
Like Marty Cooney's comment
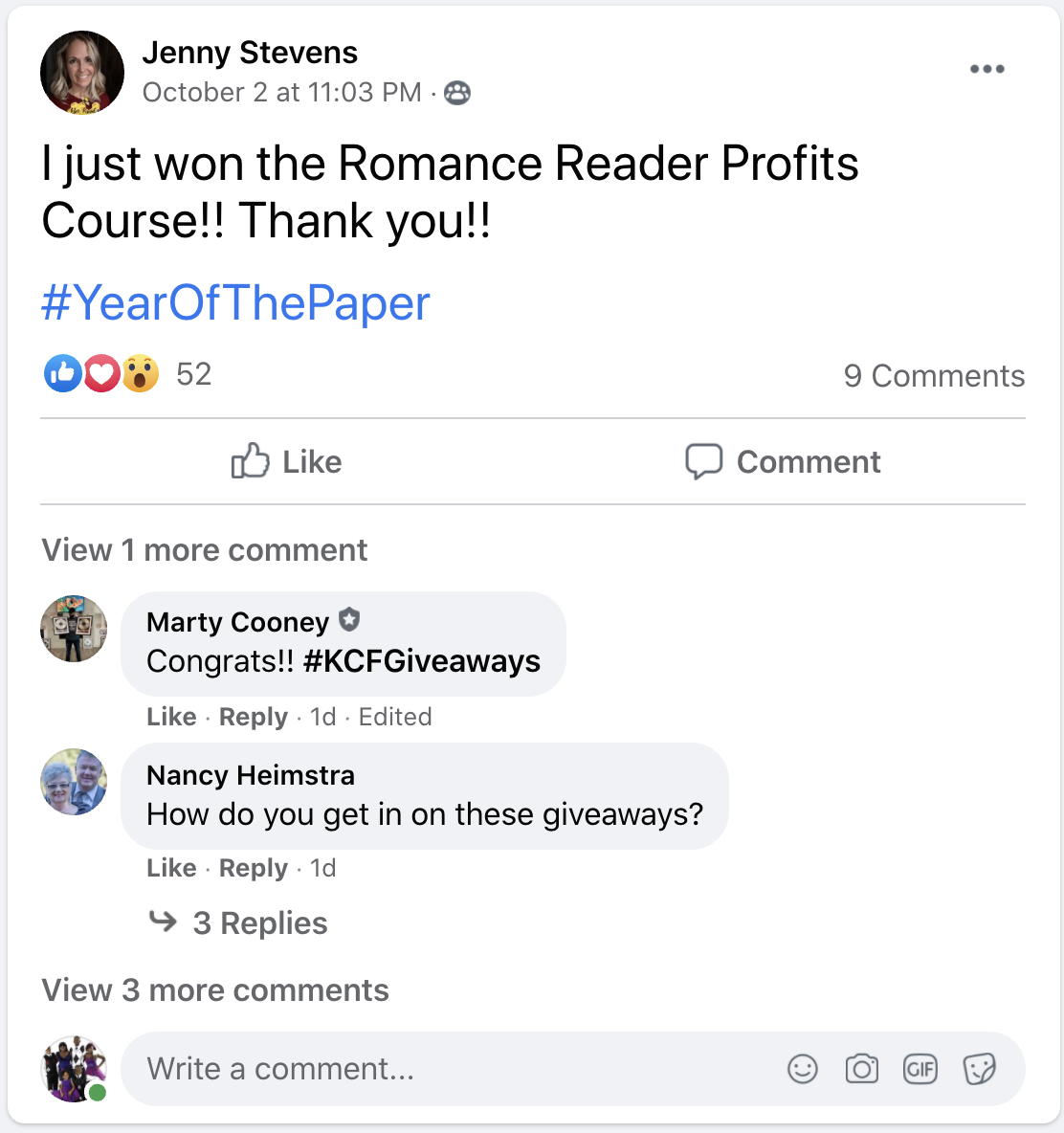tap(171, 717)
